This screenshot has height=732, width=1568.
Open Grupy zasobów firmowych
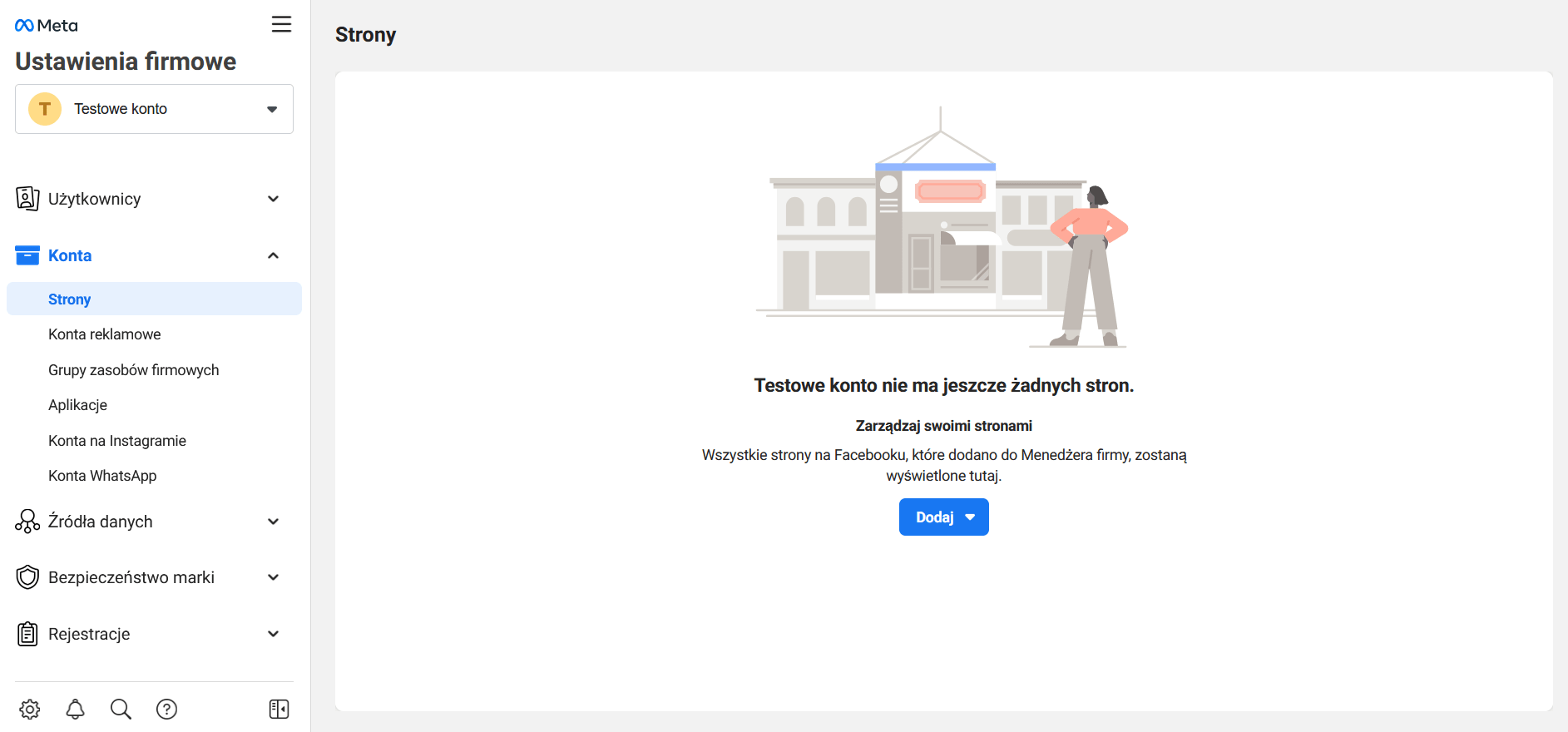134,370
